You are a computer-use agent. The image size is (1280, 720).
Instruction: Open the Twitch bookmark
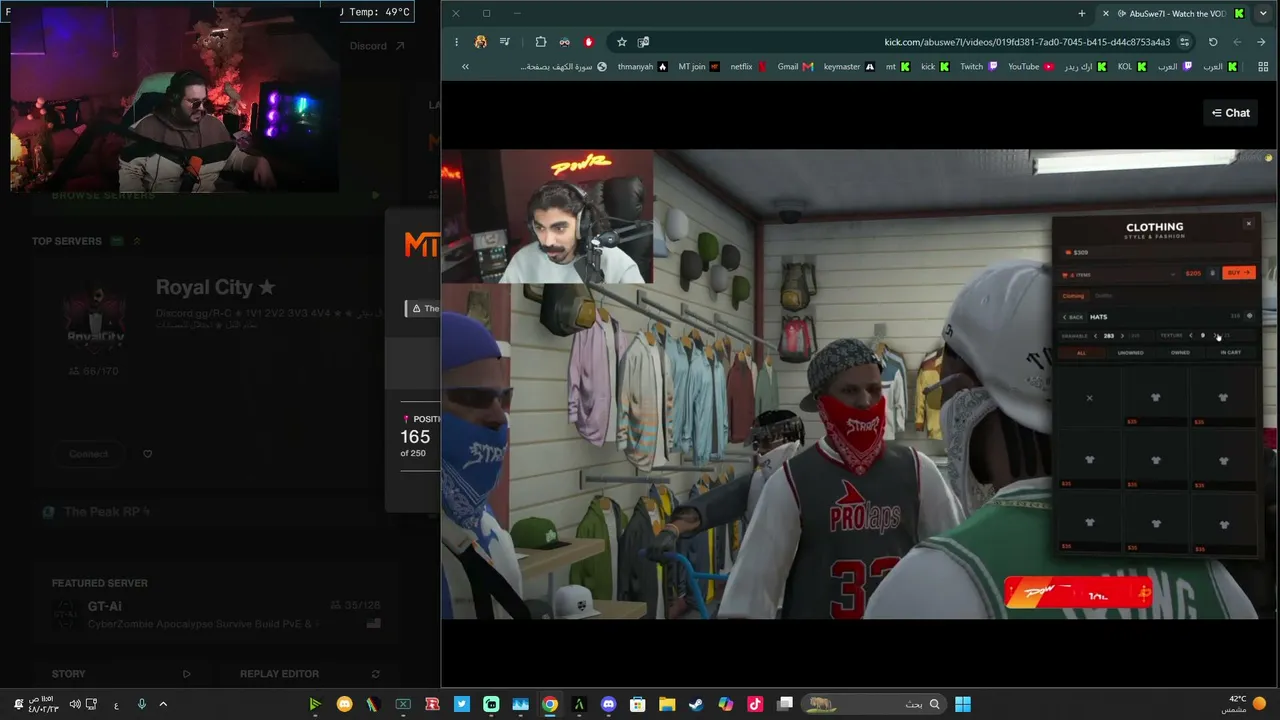979,67
